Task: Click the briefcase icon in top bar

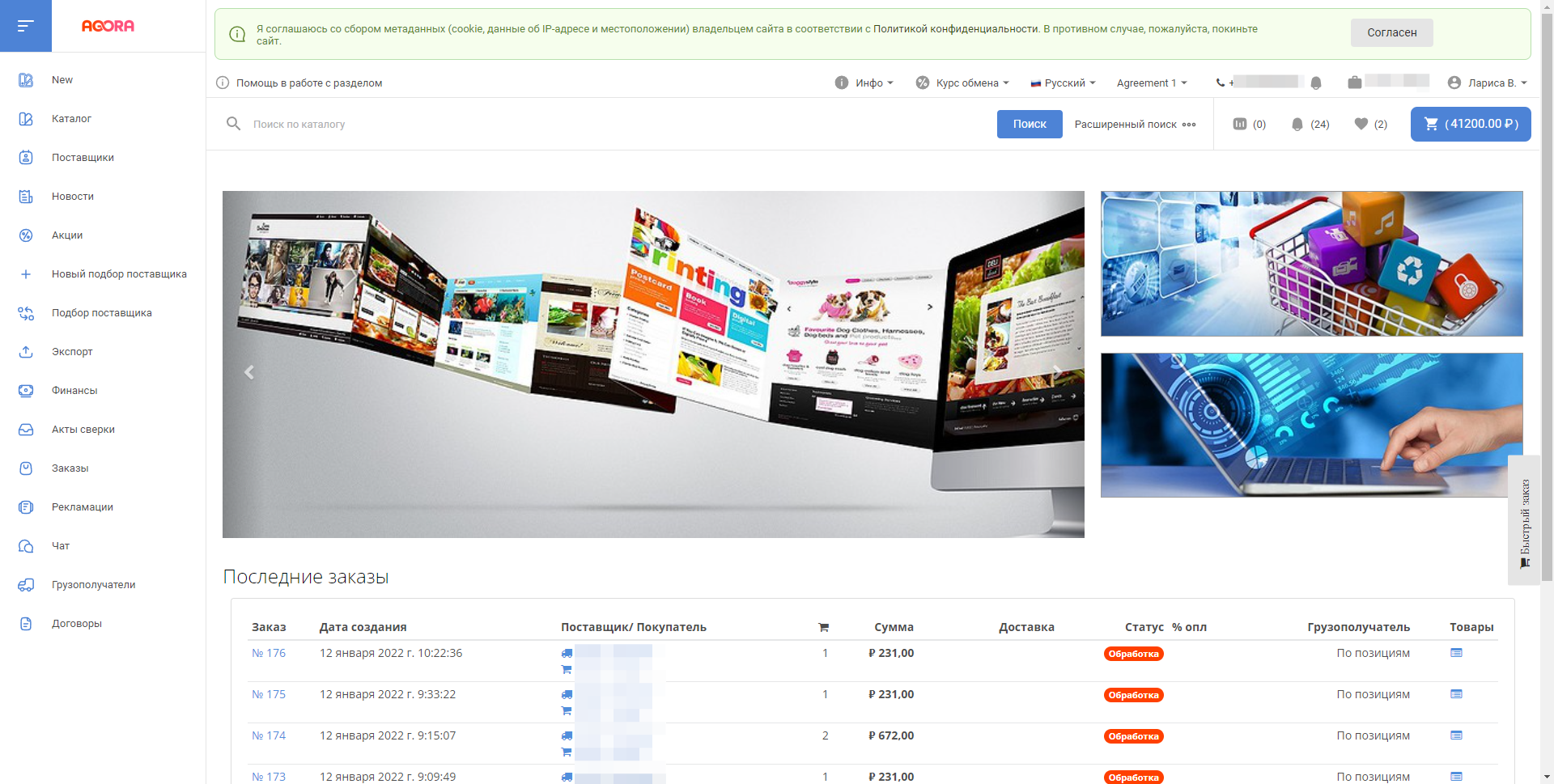Action: (1354, 83)
